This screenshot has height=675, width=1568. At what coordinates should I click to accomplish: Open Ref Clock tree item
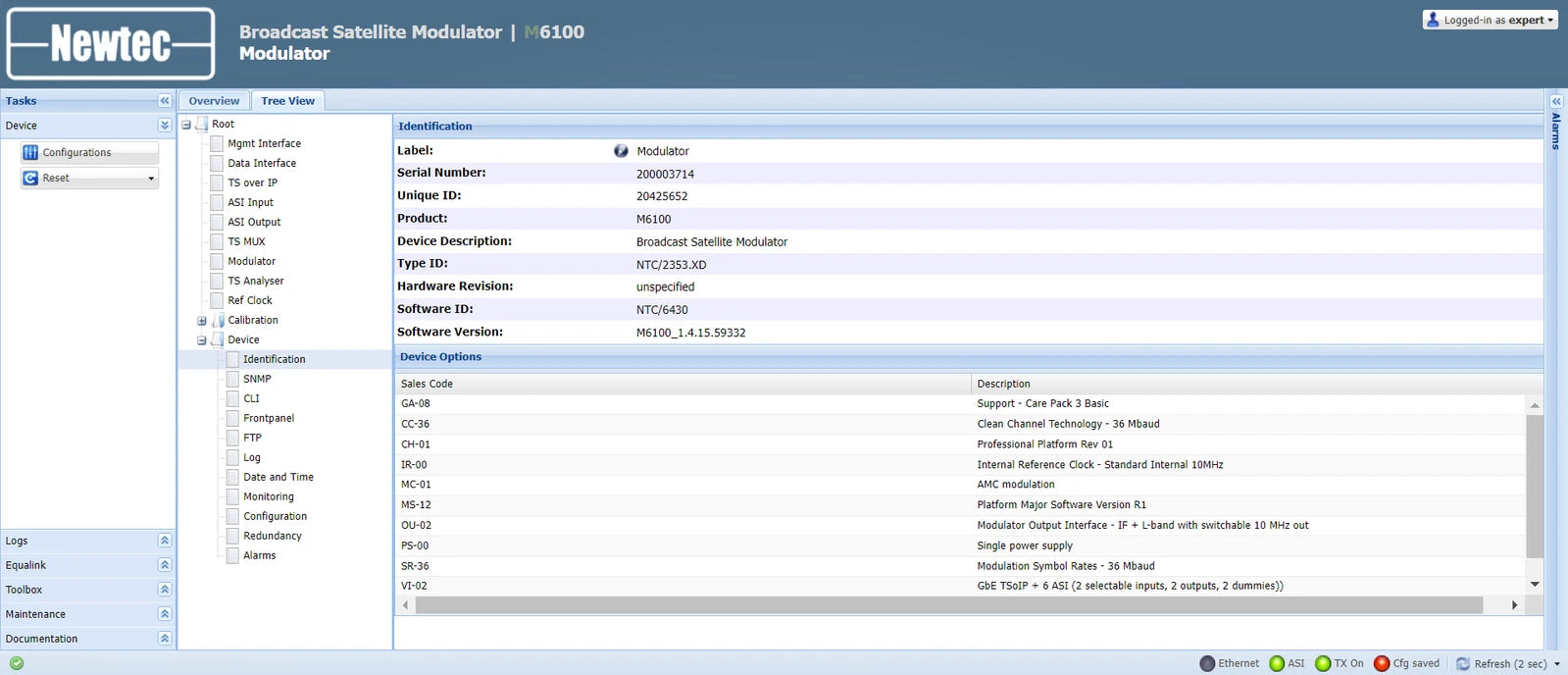(x=250, y=300)
